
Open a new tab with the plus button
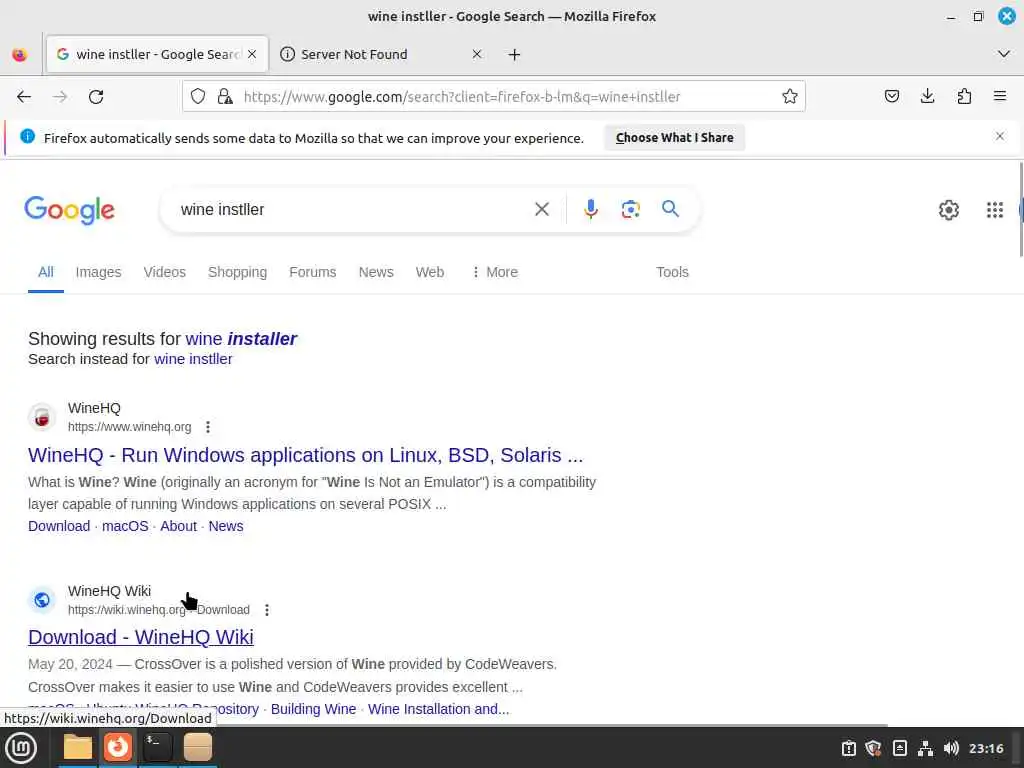(x=515, y=54)
